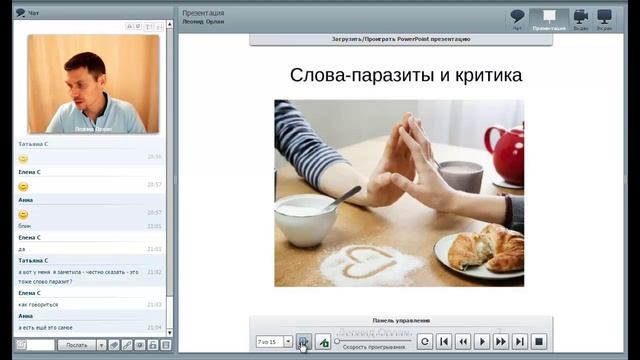Click the link icon in chat toolbar
The image size is (640, 360).
tap(127, 345)
